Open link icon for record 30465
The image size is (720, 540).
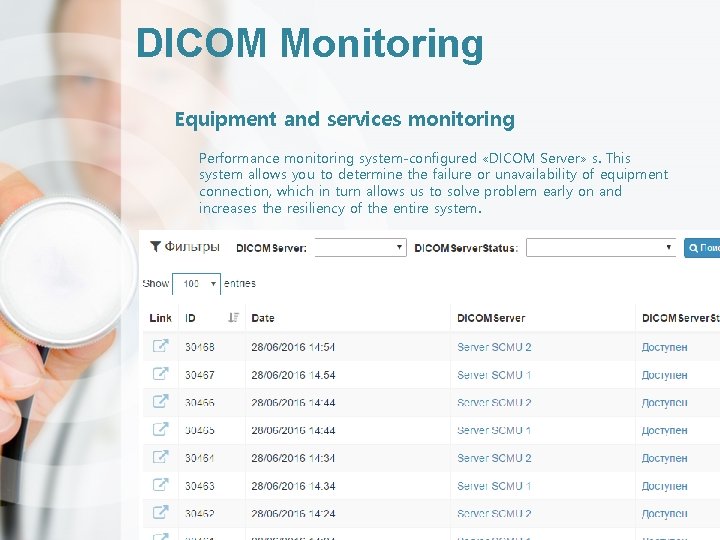pyautogui.click(x=160, y=429)
